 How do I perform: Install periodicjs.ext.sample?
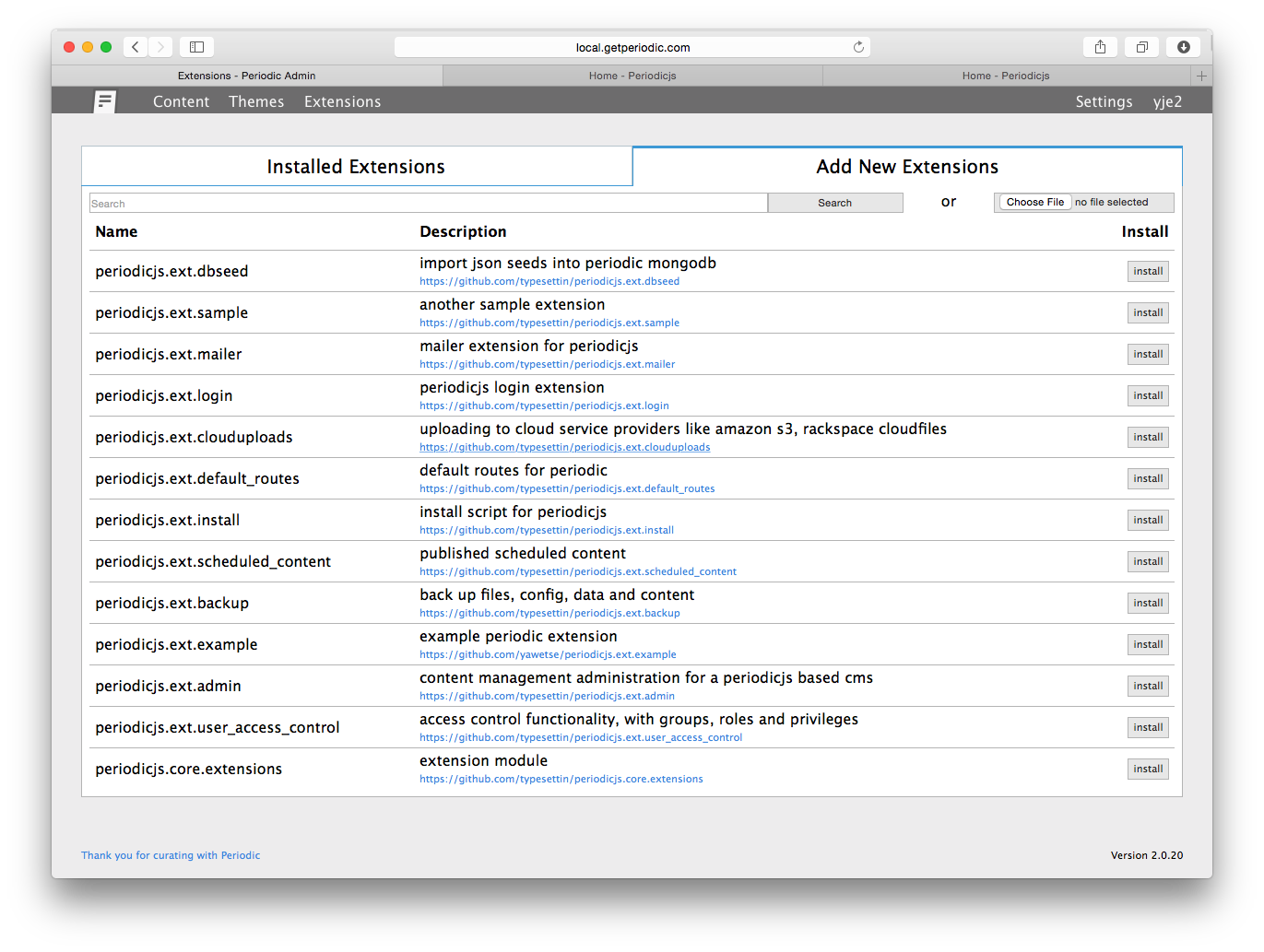[x=1148, y=312]
